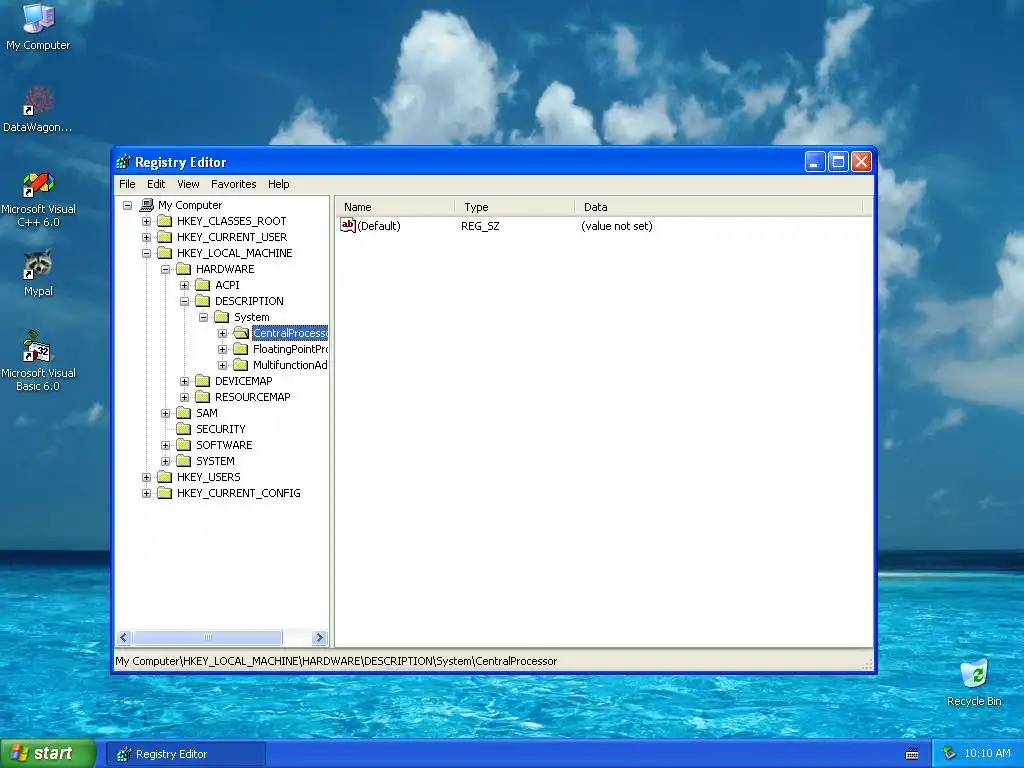Collapse the DESCRIPTION node

[x=184, y=301]
